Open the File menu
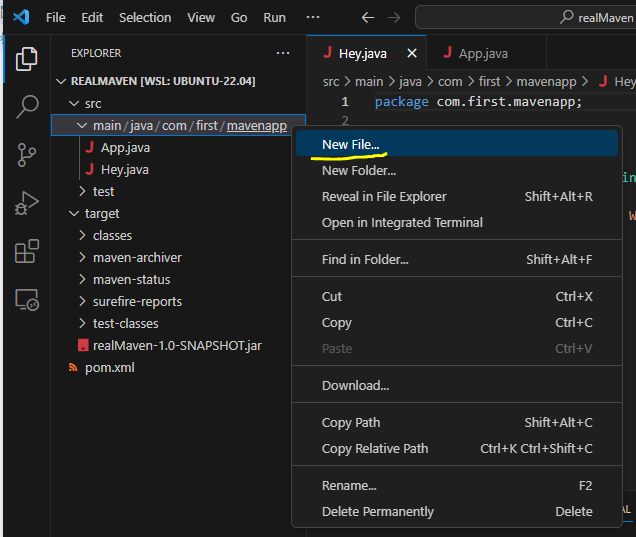 pyautogui.click(x=56, y=17)
